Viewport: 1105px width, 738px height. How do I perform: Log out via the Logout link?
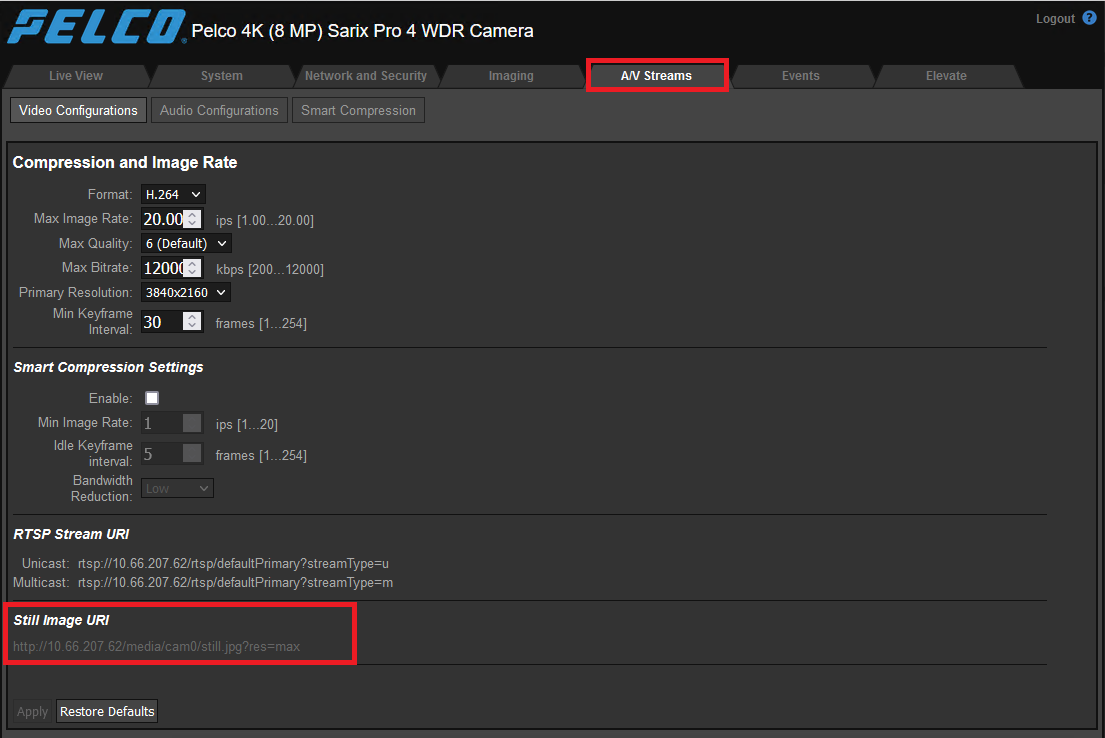tap(1055, 19)
